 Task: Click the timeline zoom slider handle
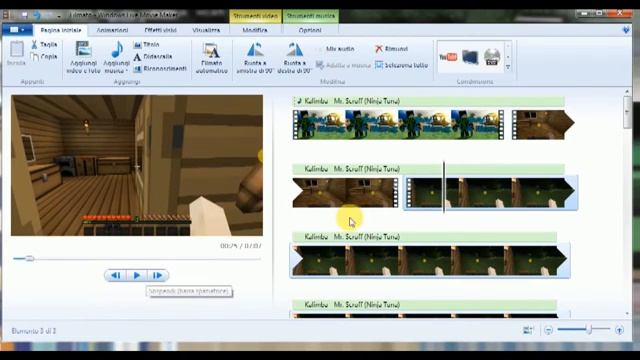(x=589, y=329)
